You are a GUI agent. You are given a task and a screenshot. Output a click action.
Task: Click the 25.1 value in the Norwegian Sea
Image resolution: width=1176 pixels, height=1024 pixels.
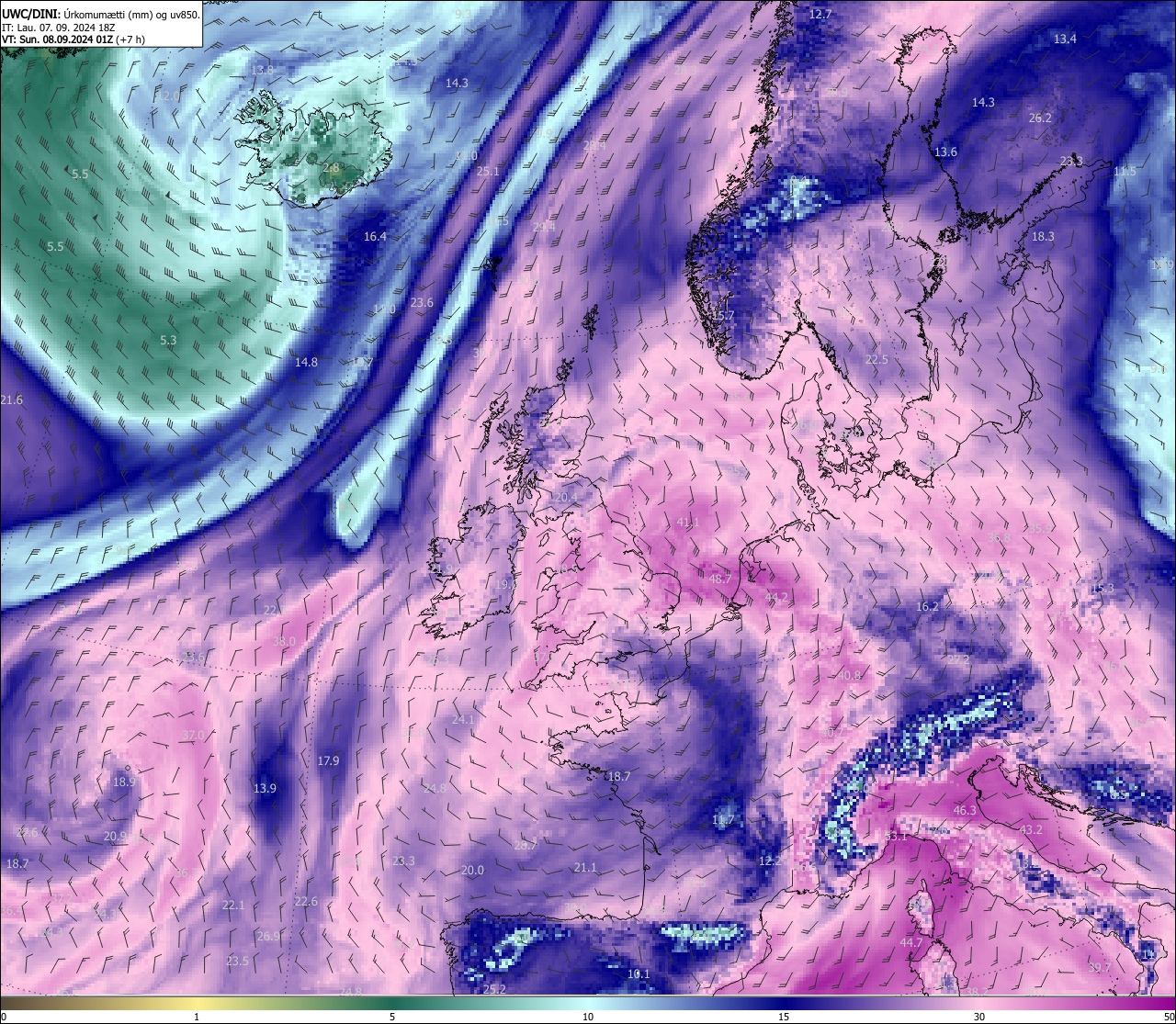pyautogui.click(x=489, y=172)
